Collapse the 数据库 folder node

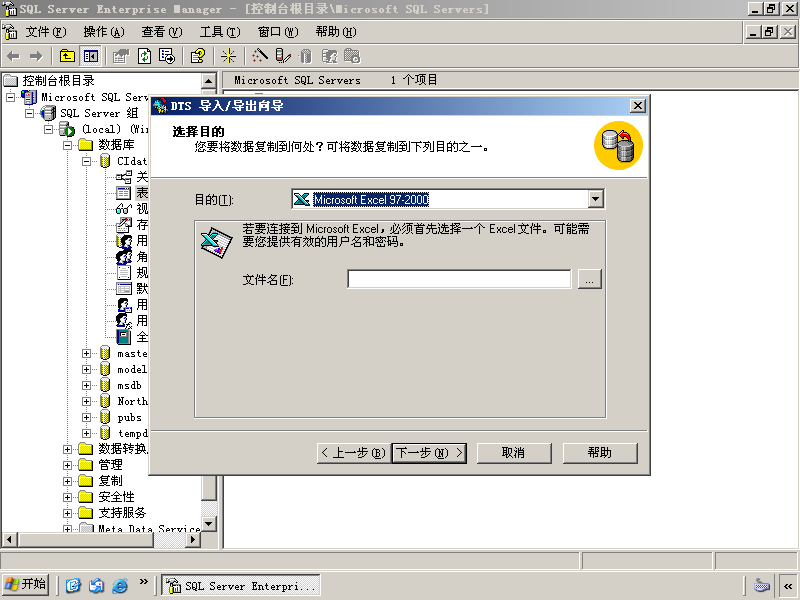(67, 145)
